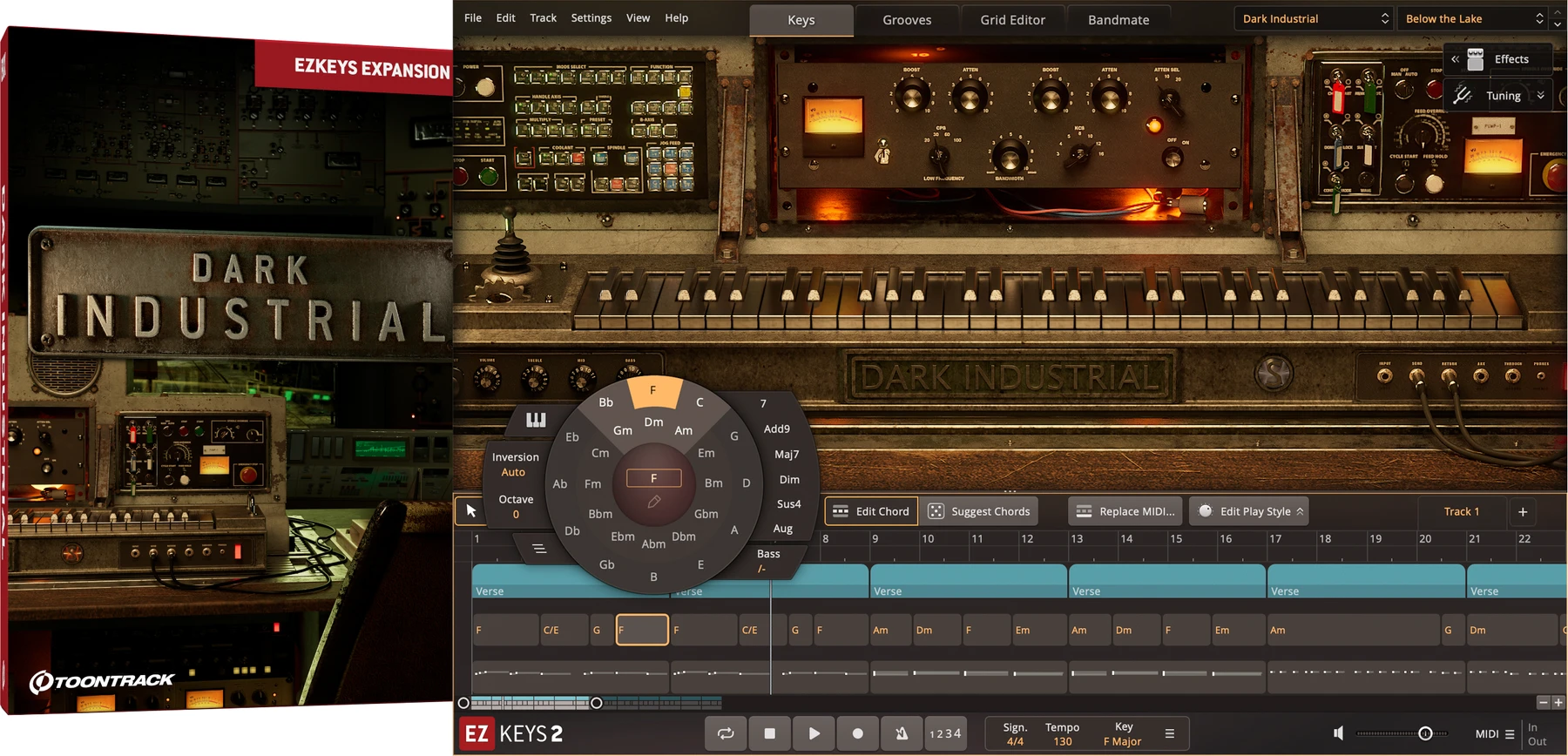Expand the Tuning dropdown chevron
The height and width of the screenshot is (756, 1568).
point(1540,96)
